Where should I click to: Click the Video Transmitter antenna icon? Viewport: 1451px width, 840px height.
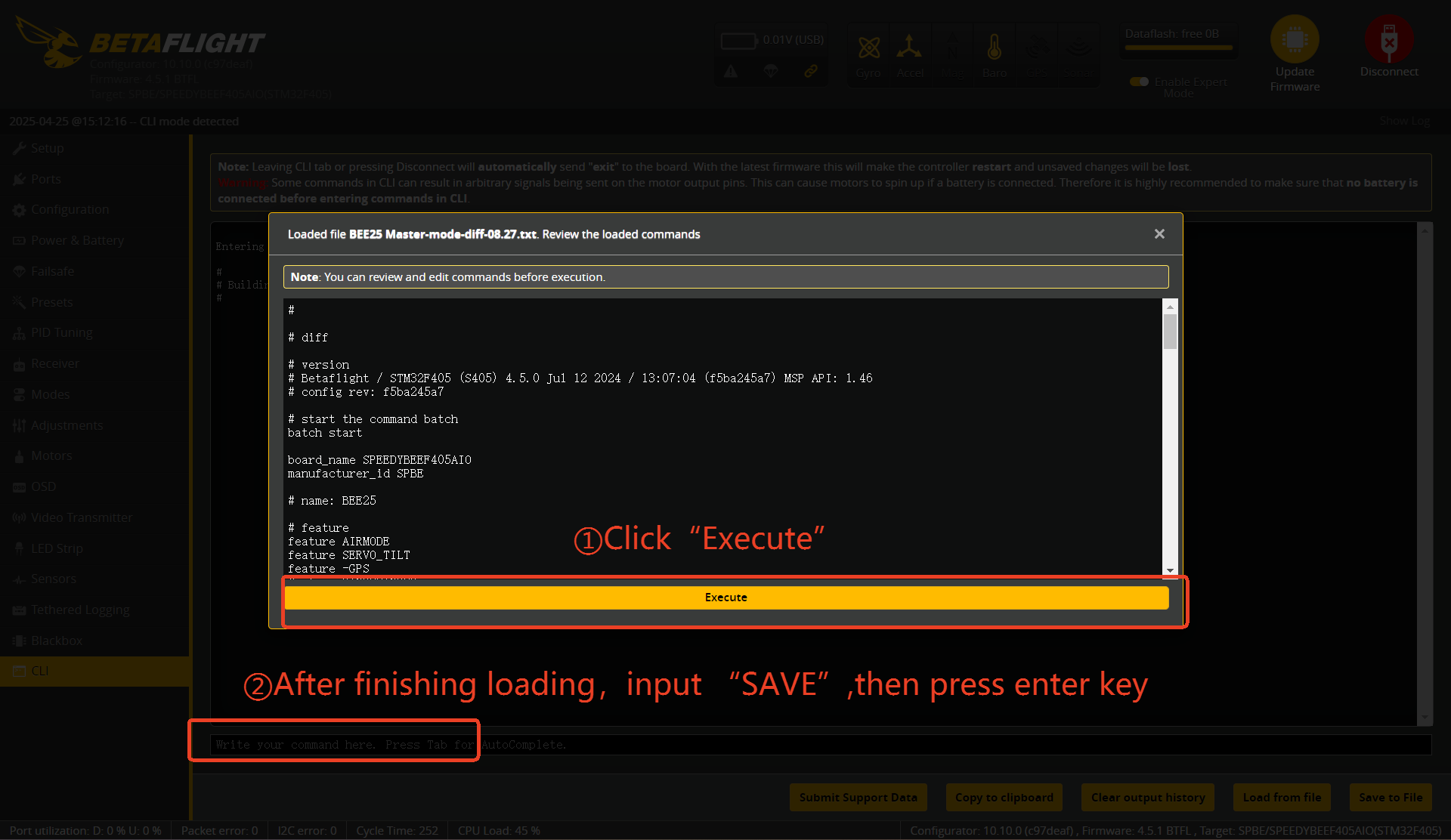[19, 518]
